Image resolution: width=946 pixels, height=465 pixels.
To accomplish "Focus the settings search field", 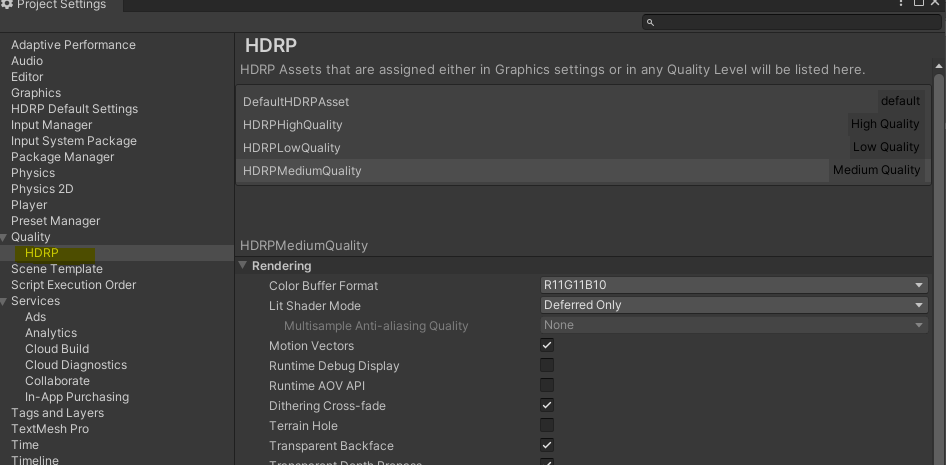I will click(x=792, y=22).
